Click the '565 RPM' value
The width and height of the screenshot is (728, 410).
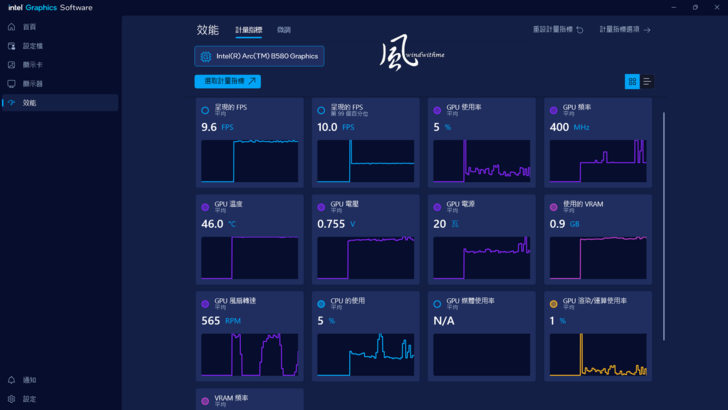tap(221, 321)
